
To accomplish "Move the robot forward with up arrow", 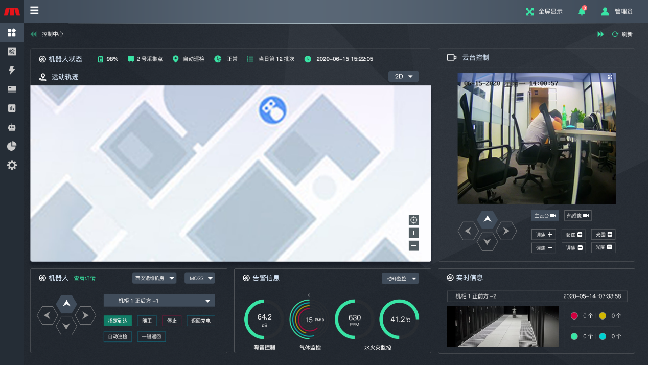I will 66,304.
